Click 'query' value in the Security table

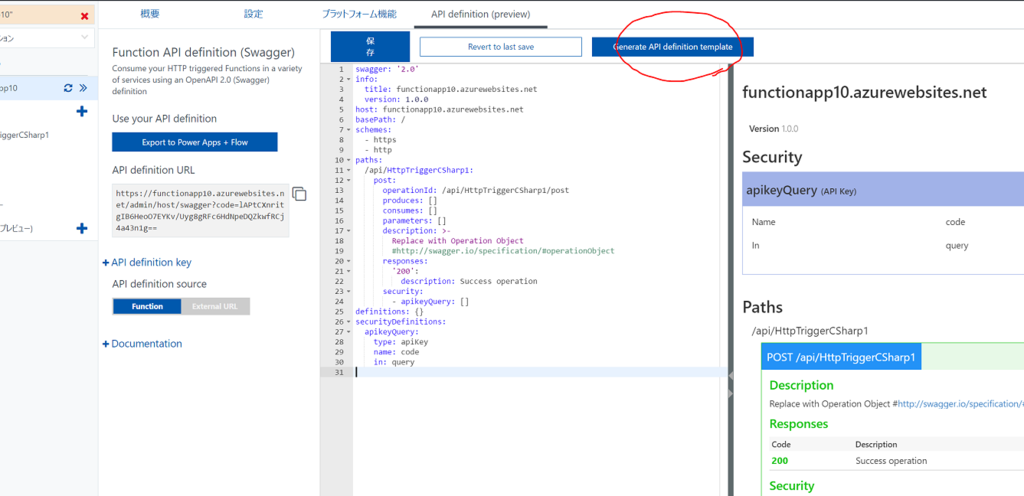click(957, 246)
